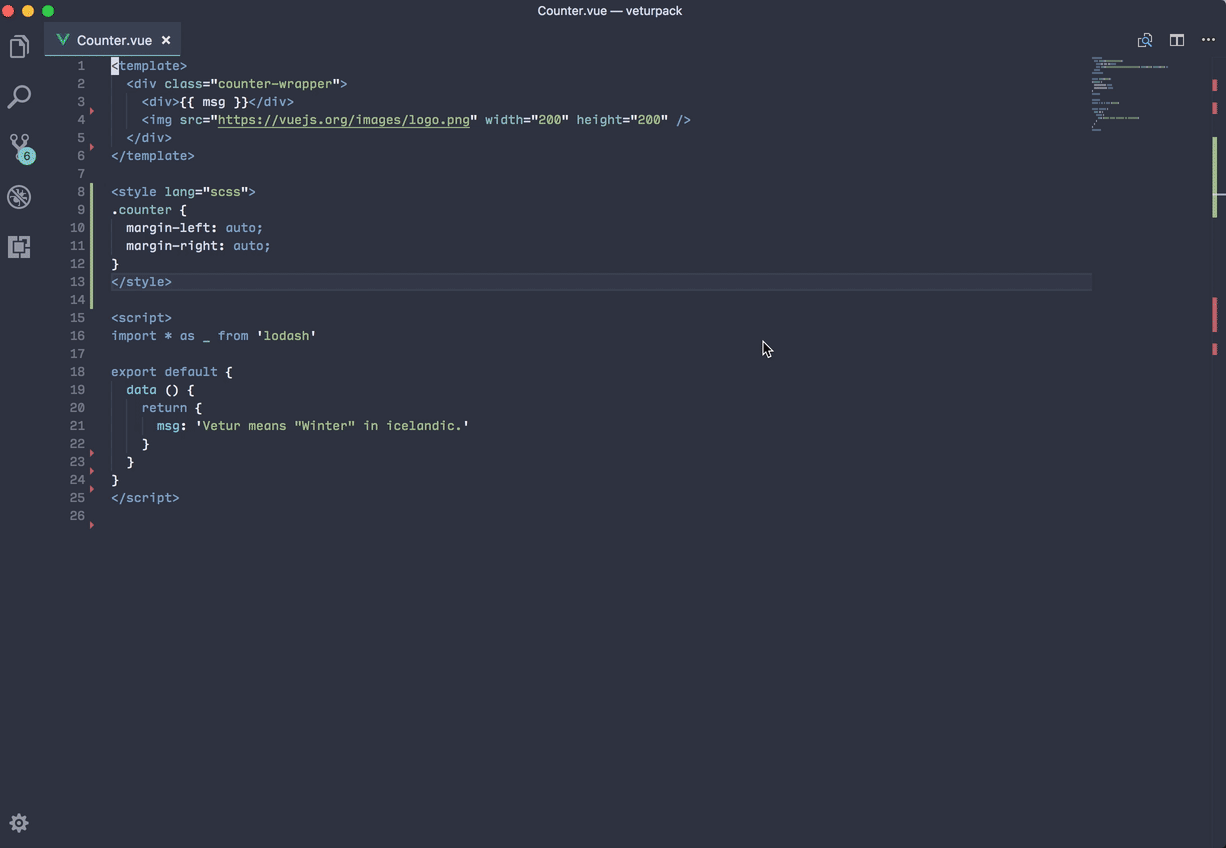
Task: Open the Manage settings gear
Action: click(x=19, y=823)
